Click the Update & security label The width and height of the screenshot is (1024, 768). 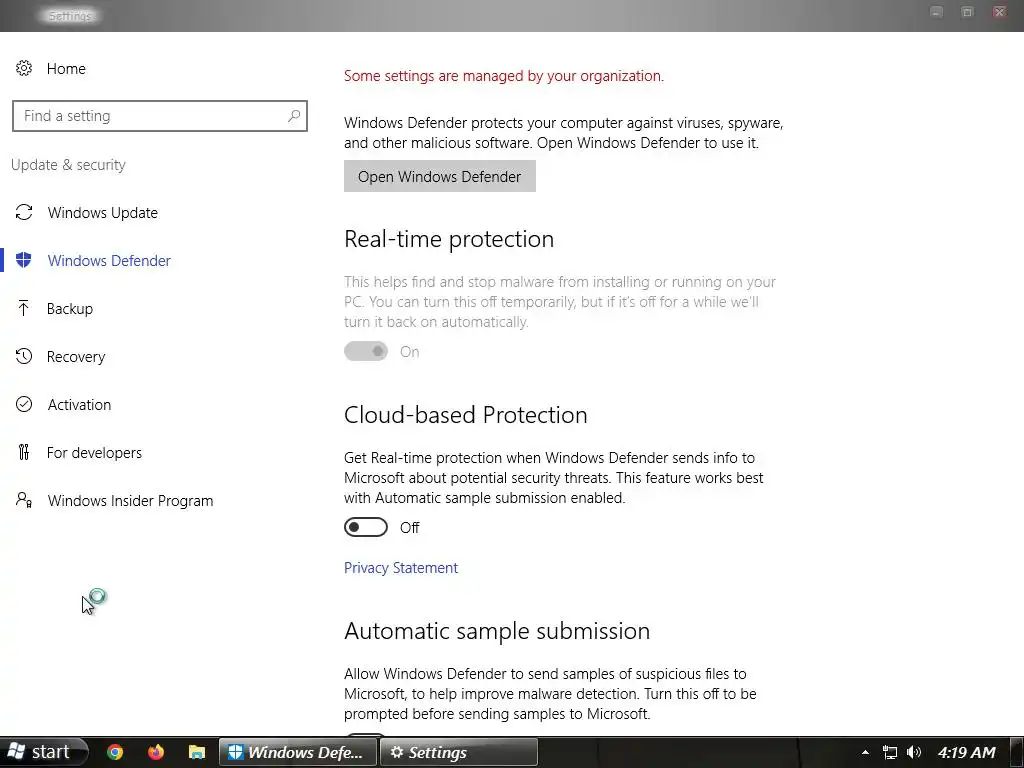tap(68, 165)
